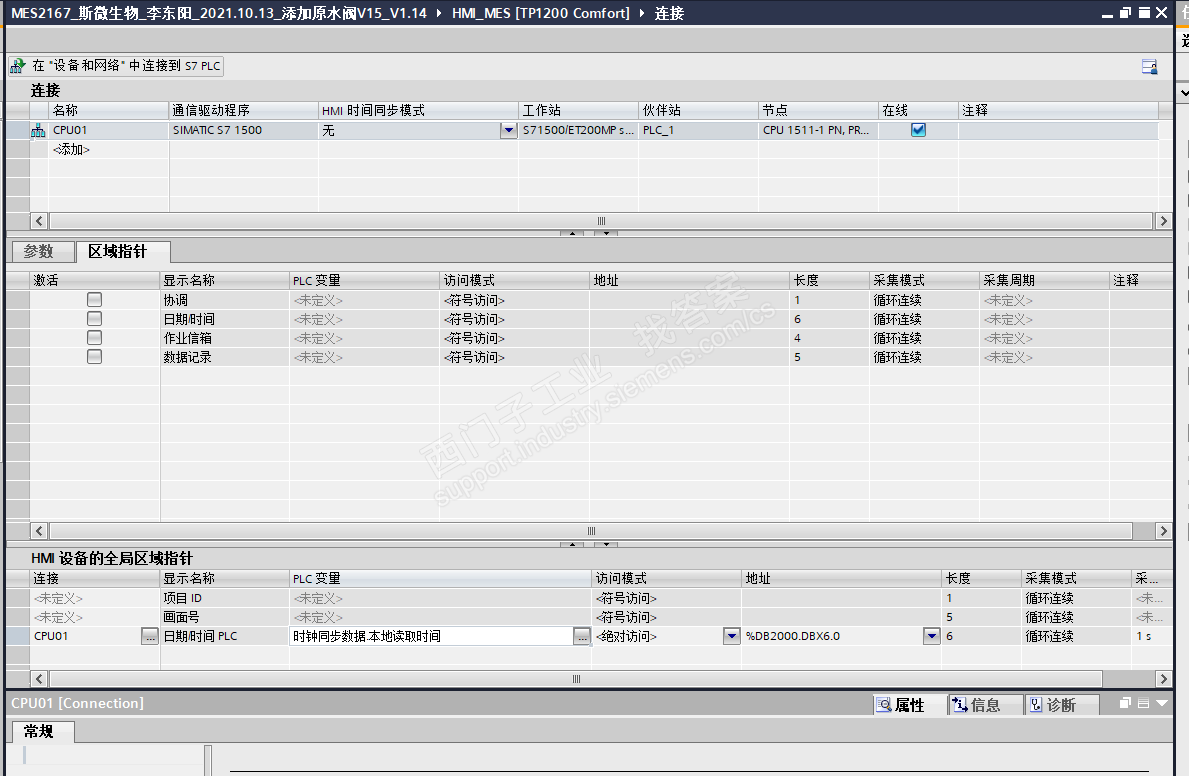Float the editor window icon in title bar

click(x=1125, y=13)
